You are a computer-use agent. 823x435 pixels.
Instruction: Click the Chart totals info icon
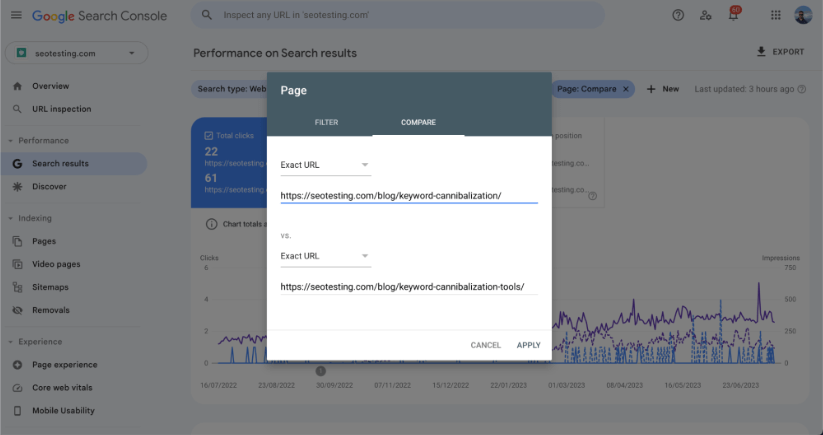tap(212, 224)
